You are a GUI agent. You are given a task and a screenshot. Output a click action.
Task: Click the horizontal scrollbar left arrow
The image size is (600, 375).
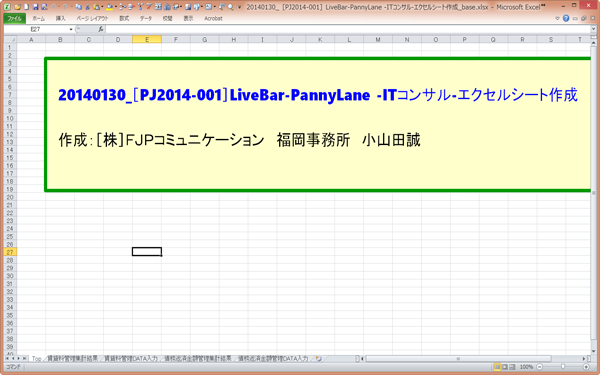point(362,359)
